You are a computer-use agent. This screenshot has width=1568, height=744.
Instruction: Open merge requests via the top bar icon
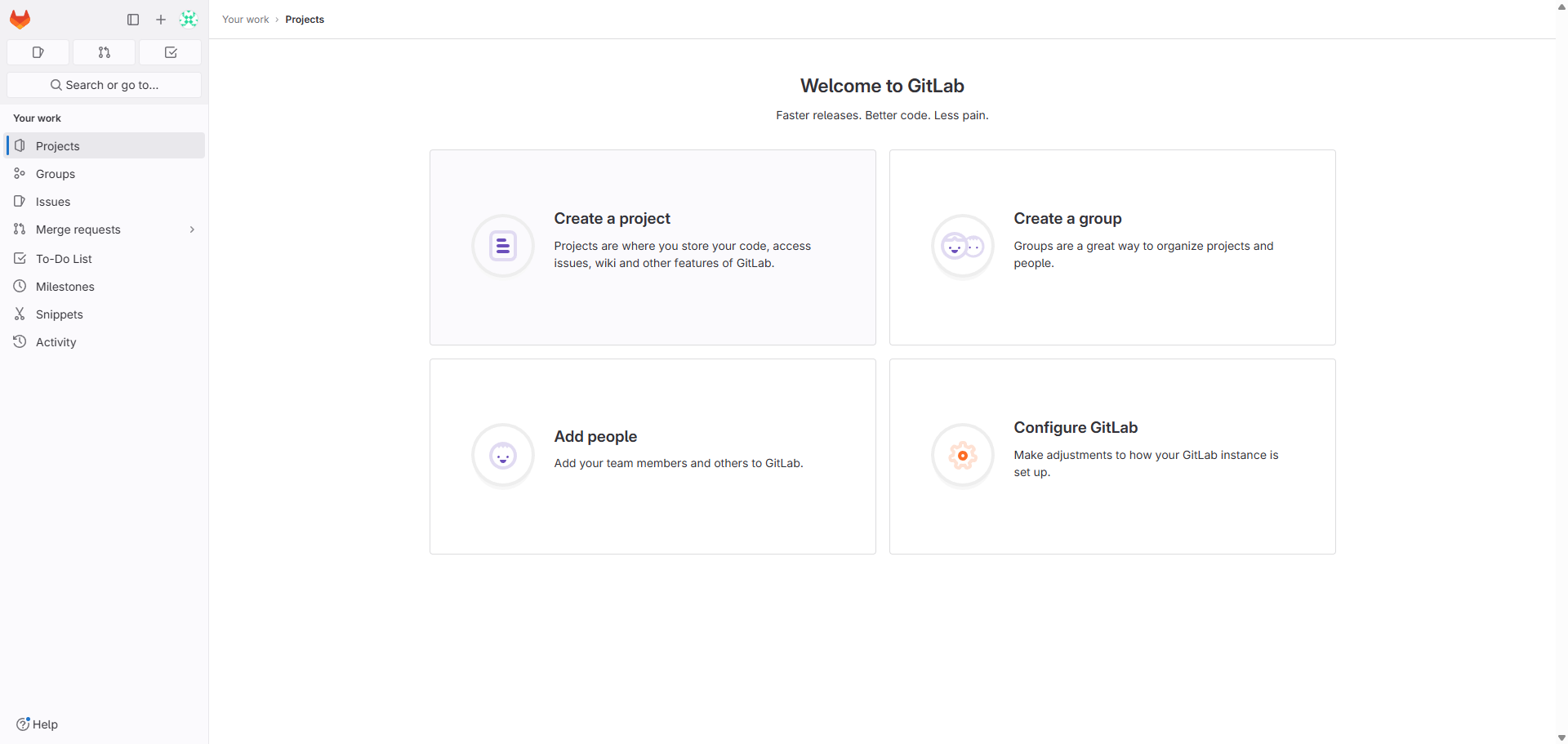coord(104,52)
